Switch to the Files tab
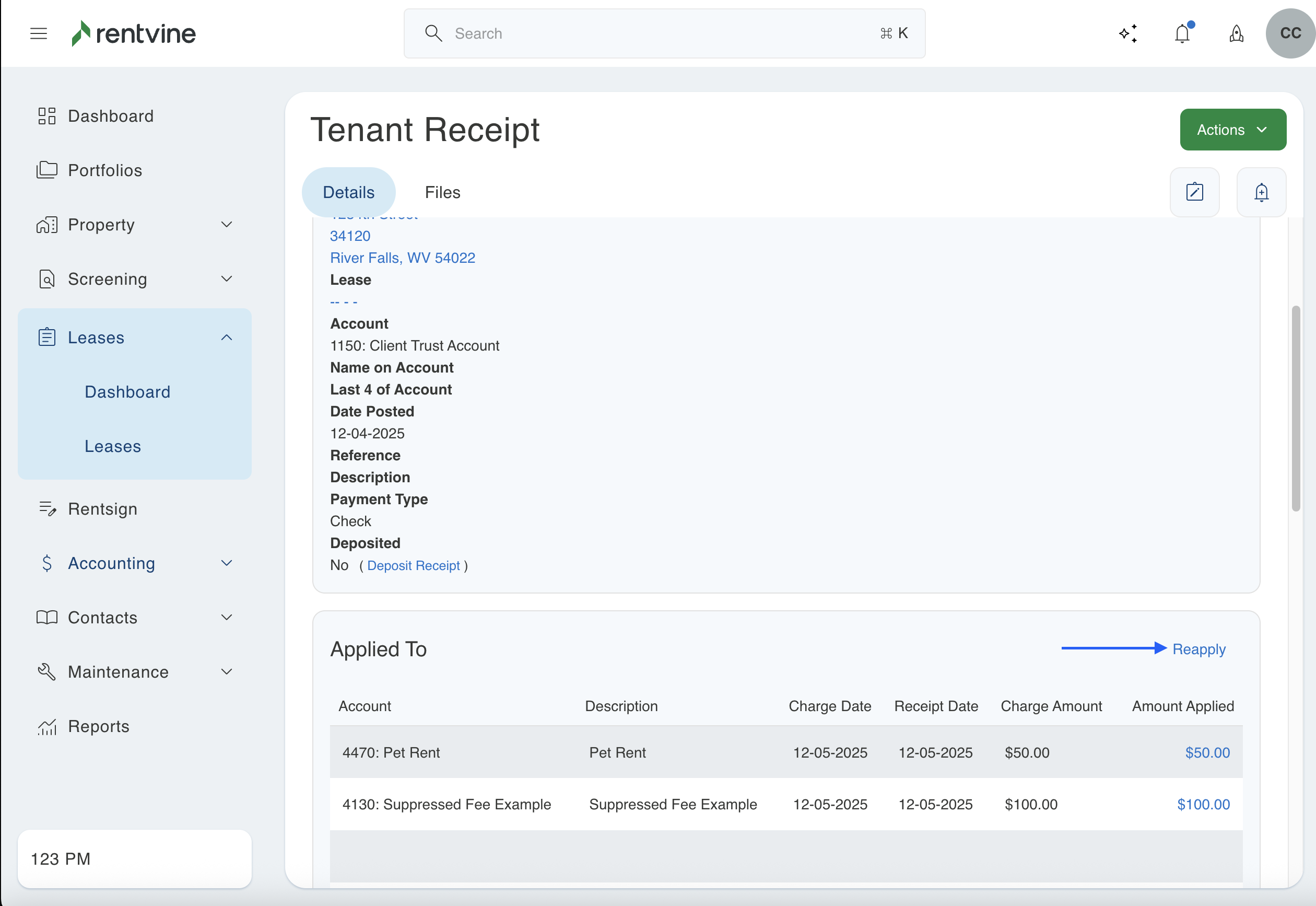Image resolution: width=1316 pixels, height=906 pixels. tap(442, 192)
